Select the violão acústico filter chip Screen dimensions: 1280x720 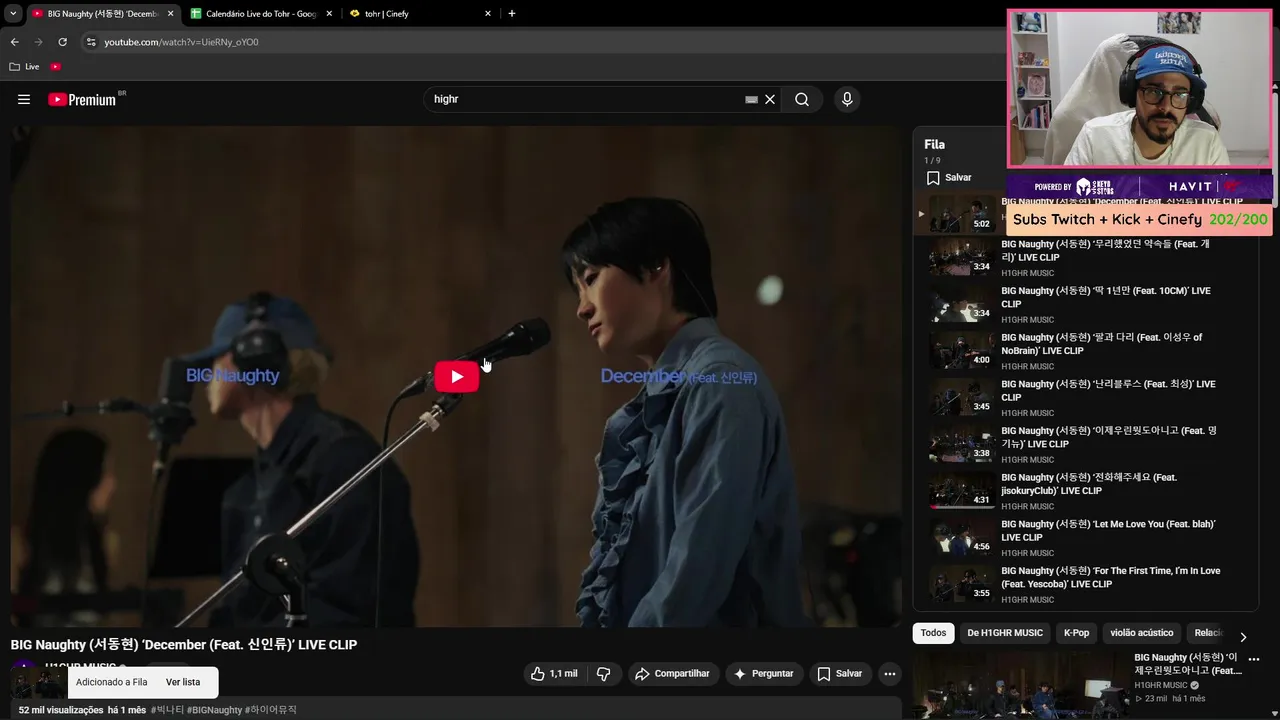click(x=1141, y=633)
